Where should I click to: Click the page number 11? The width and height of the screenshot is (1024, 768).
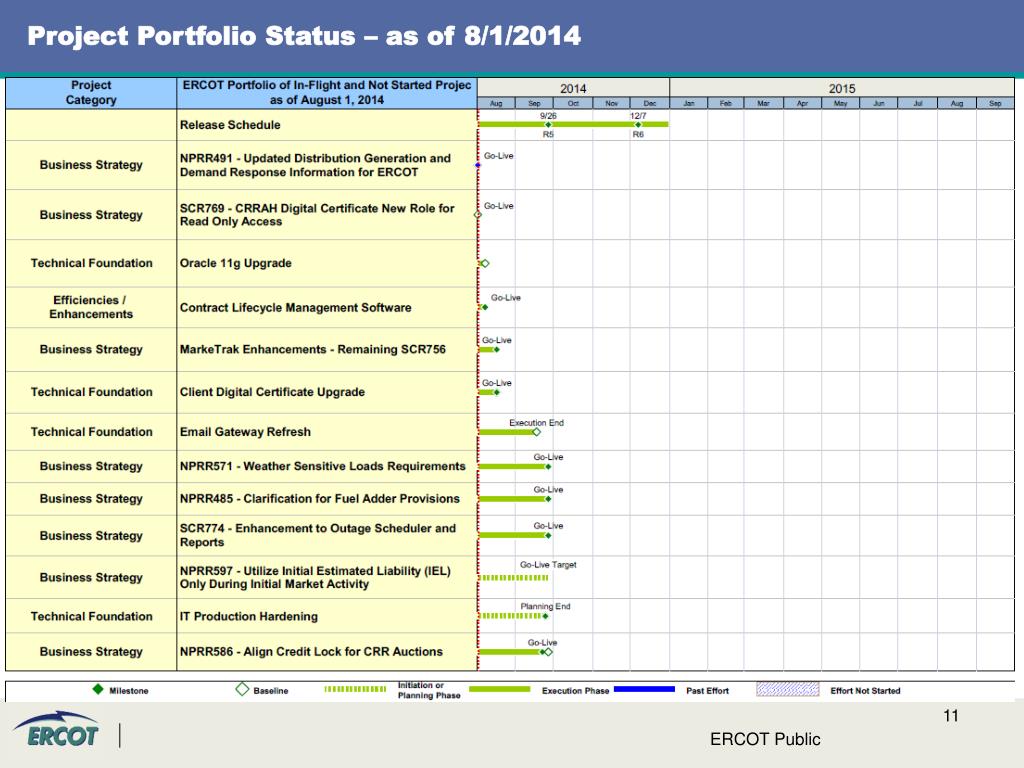(x=951, y=716)
